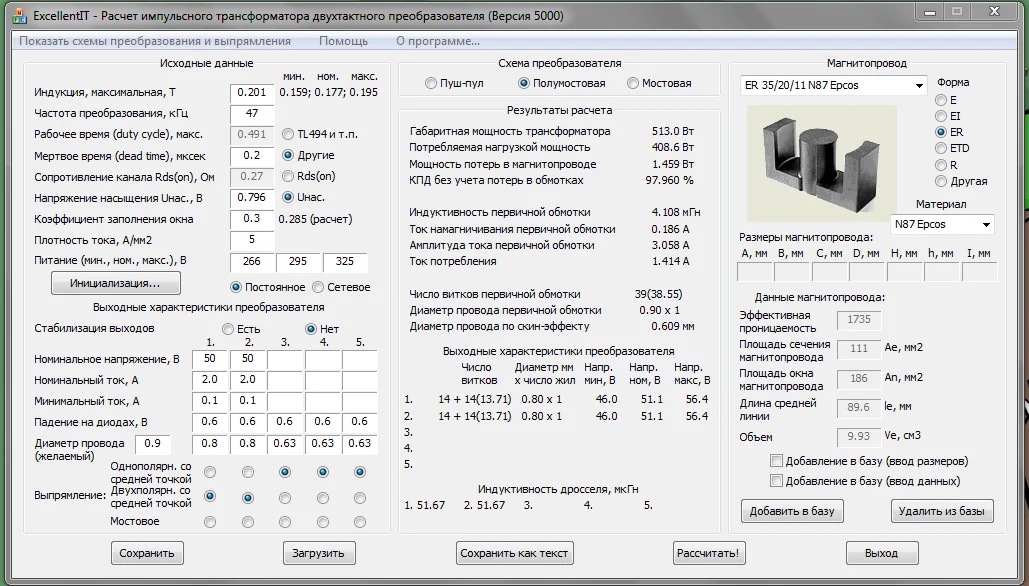Enable Добавление в базу (ввод размеров) checkbox
The height and width of the screenshot is (586, 1029).
(777, 461)
